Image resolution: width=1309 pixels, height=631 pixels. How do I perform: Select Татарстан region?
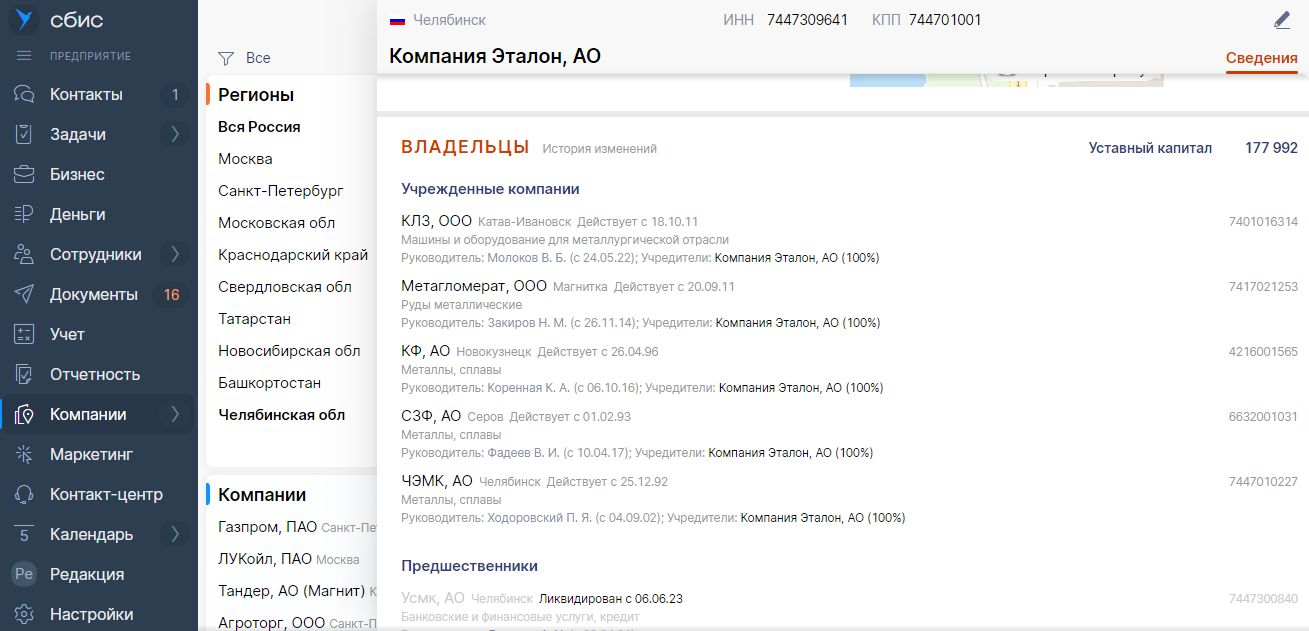(x=254, y=319)
